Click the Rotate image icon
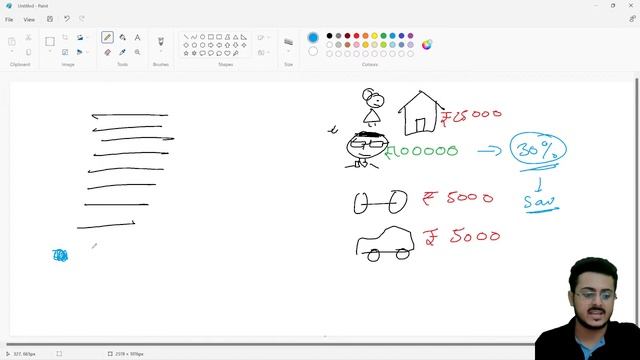This screenshot has width=640, height=360. (x=80, y=37)
